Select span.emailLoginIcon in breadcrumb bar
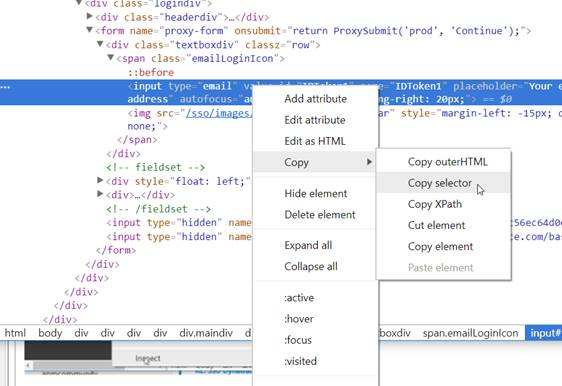Image resolution: width=562 pixels, height=386 pixels. (470, 333)
